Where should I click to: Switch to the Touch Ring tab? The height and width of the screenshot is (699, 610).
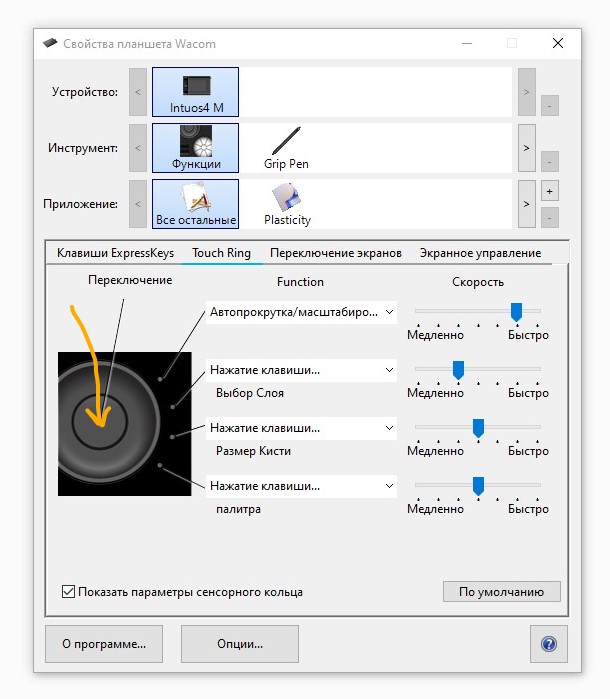[x=222, y=253]
